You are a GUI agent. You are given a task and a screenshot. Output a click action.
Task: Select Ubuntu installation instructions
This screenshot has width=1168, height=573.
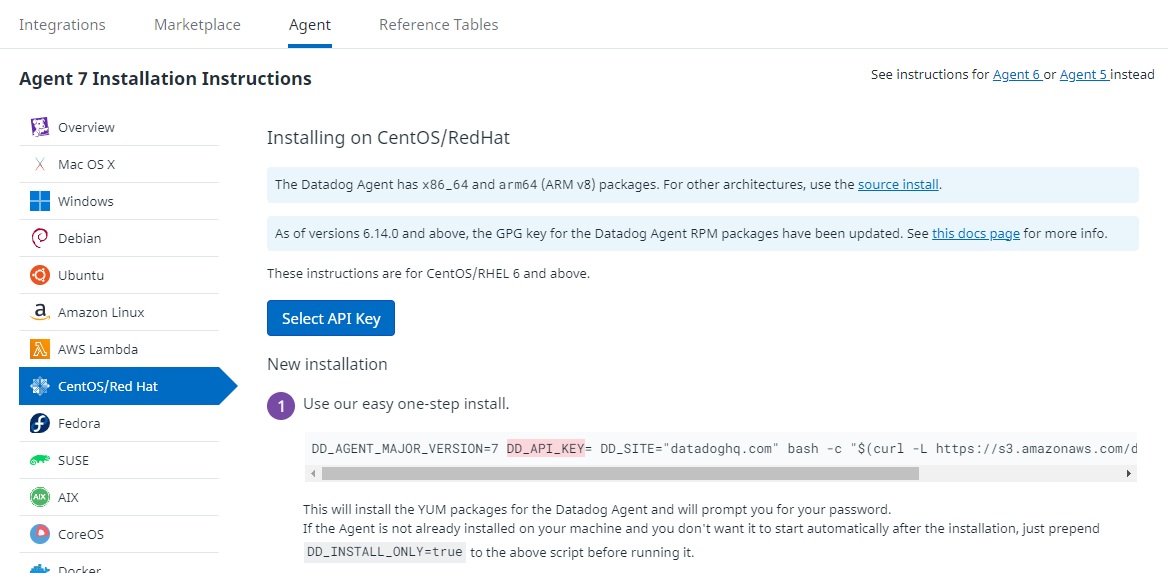pos(118,275)
